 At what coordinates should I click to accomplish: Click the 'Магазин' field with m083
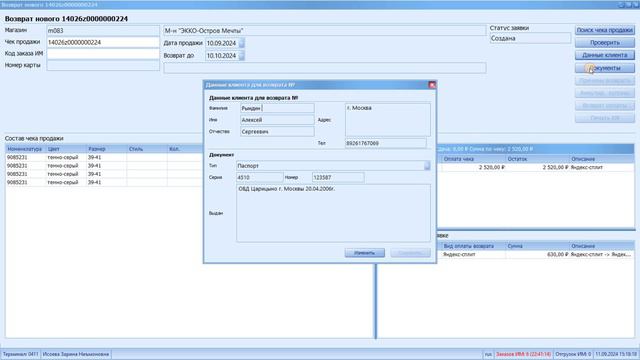point(103,31)
